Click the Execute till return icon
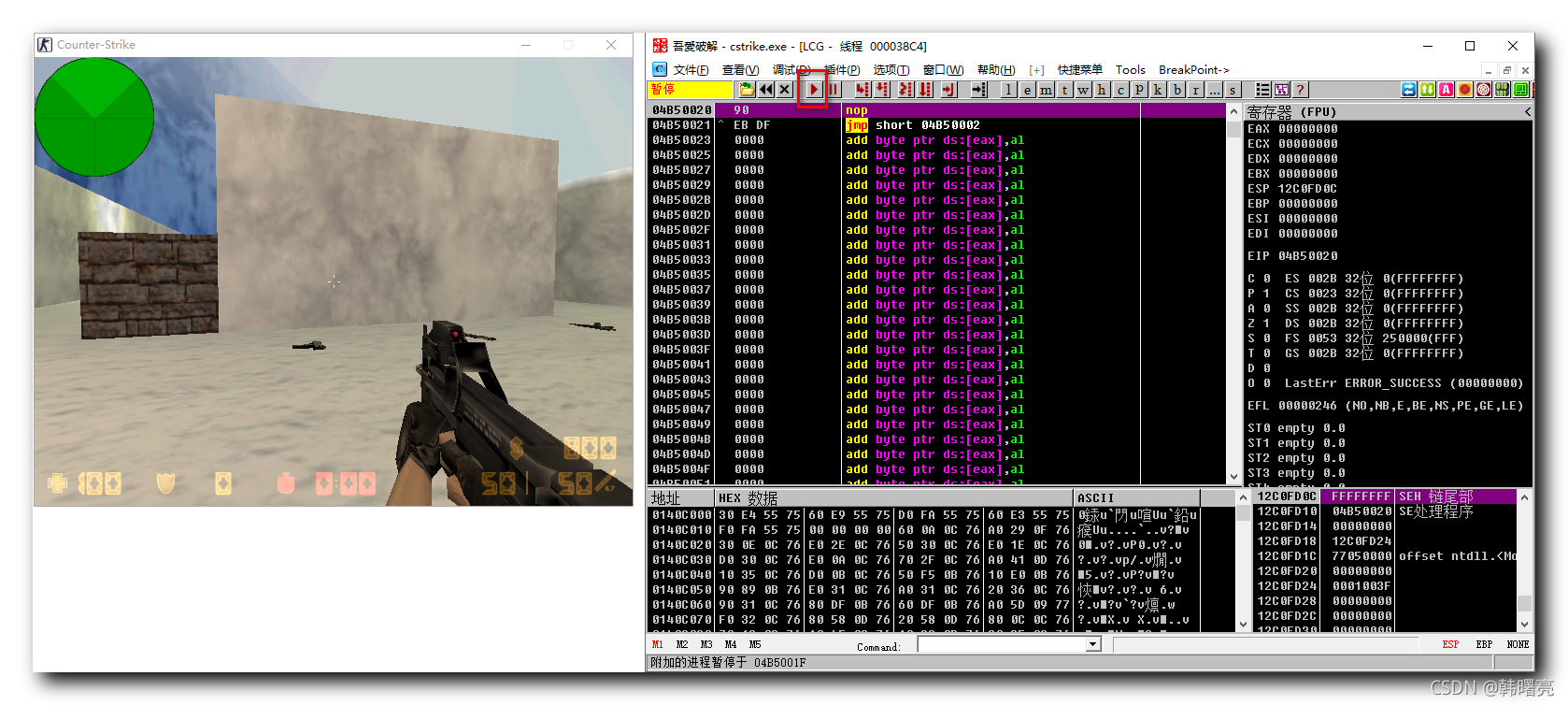 948,90
